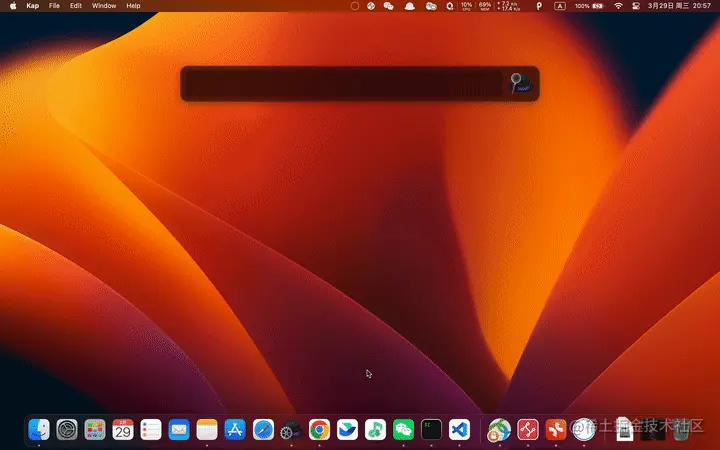Click the Alfred hat icon in the search bar
The image size is (720, 450).
point(522,84)
